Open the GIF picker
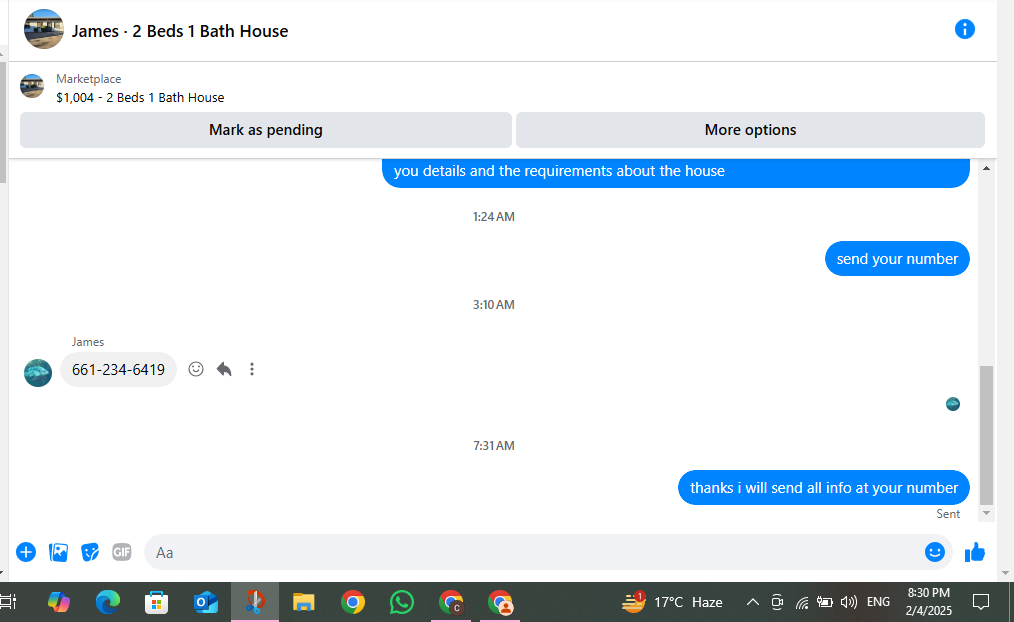This screenshot has width=1014, height=622. [122, 552]
